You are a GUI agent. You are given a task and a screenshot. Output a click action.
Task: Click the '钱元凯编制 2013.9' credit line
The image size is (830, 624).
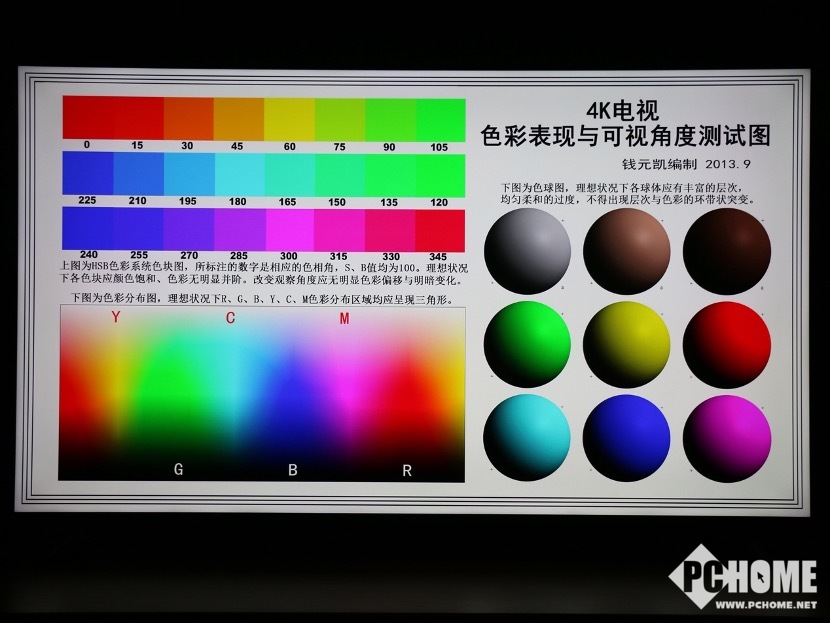click(687, 164)
